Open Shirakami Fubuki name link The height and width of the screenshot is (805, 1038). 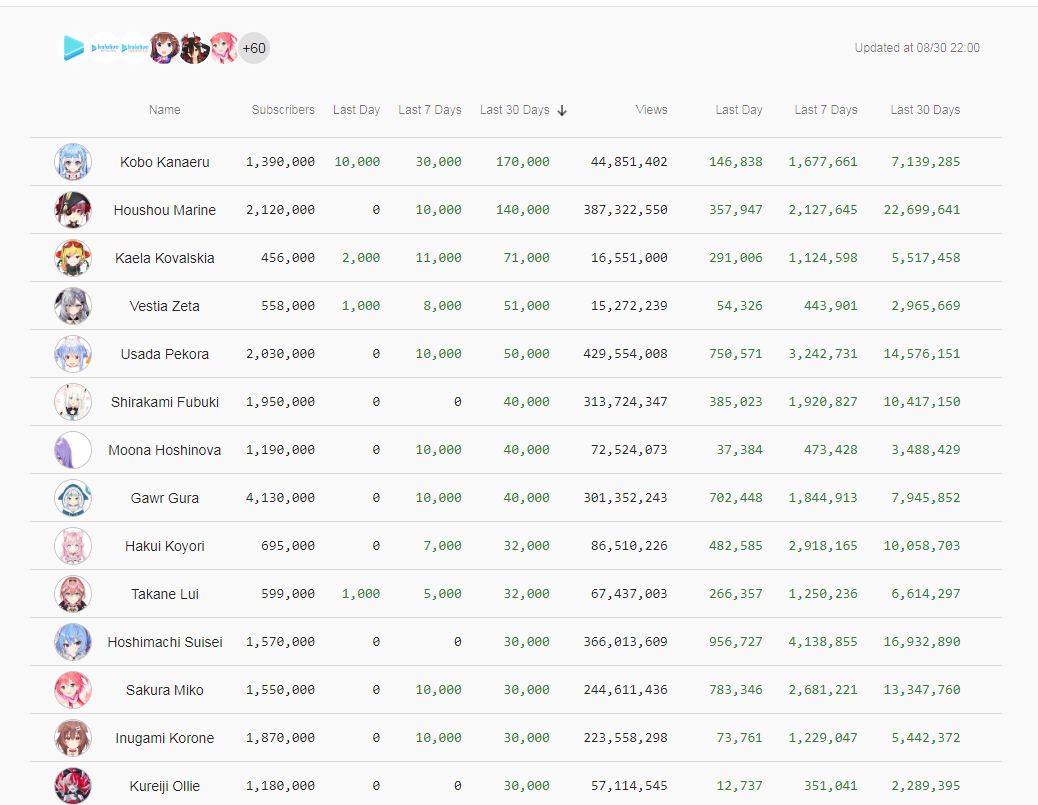(165, 402)
